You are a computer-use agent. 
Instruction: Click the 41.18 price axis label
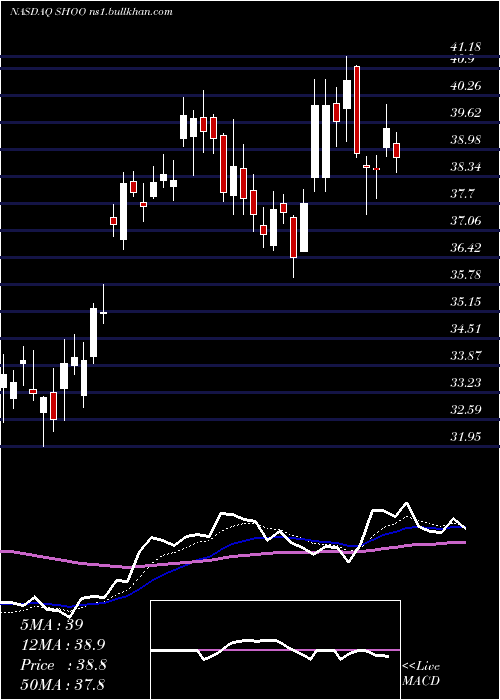[466, 46]
